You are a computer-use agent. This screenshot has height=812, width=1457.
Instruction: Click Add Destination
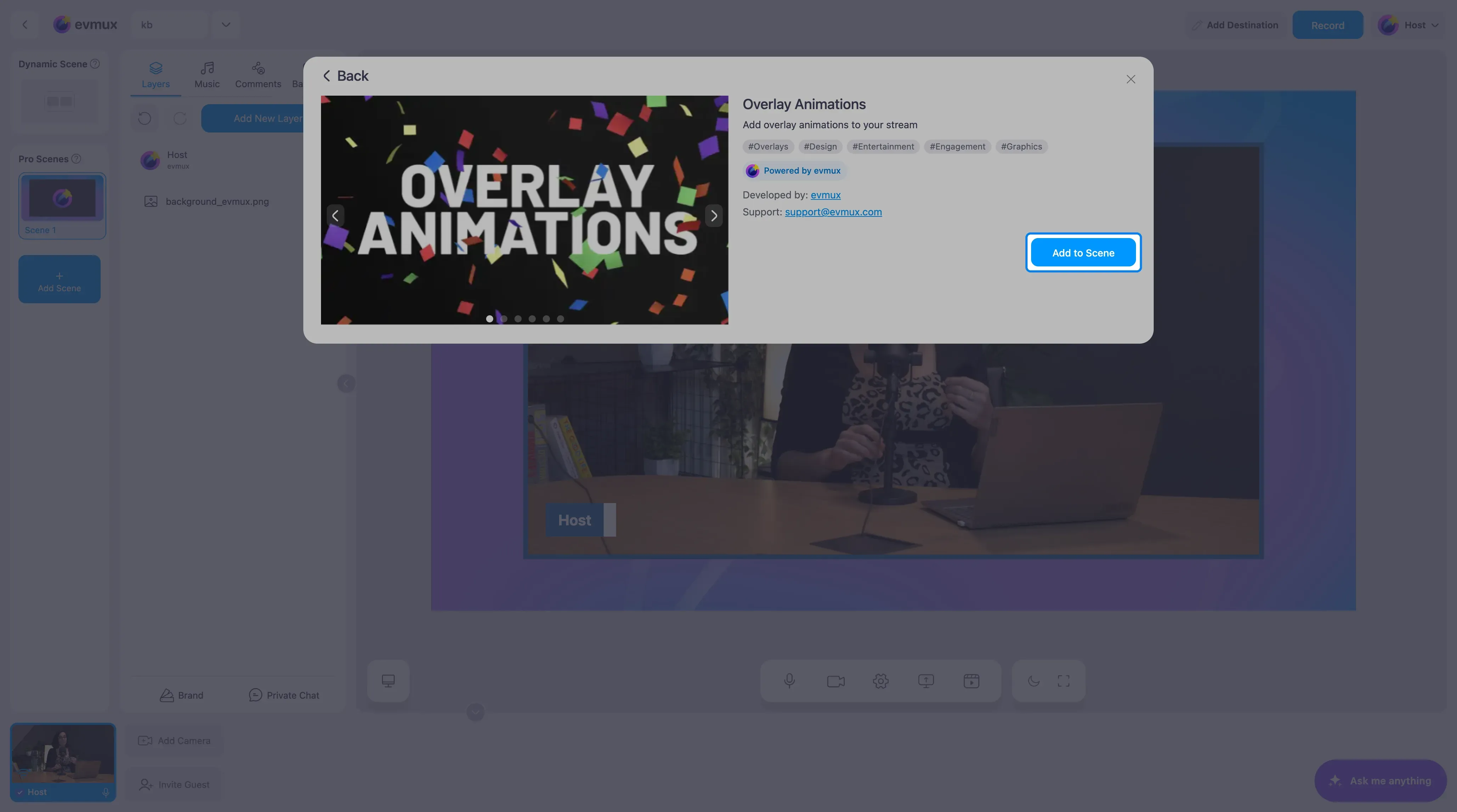coord(1235,25)
